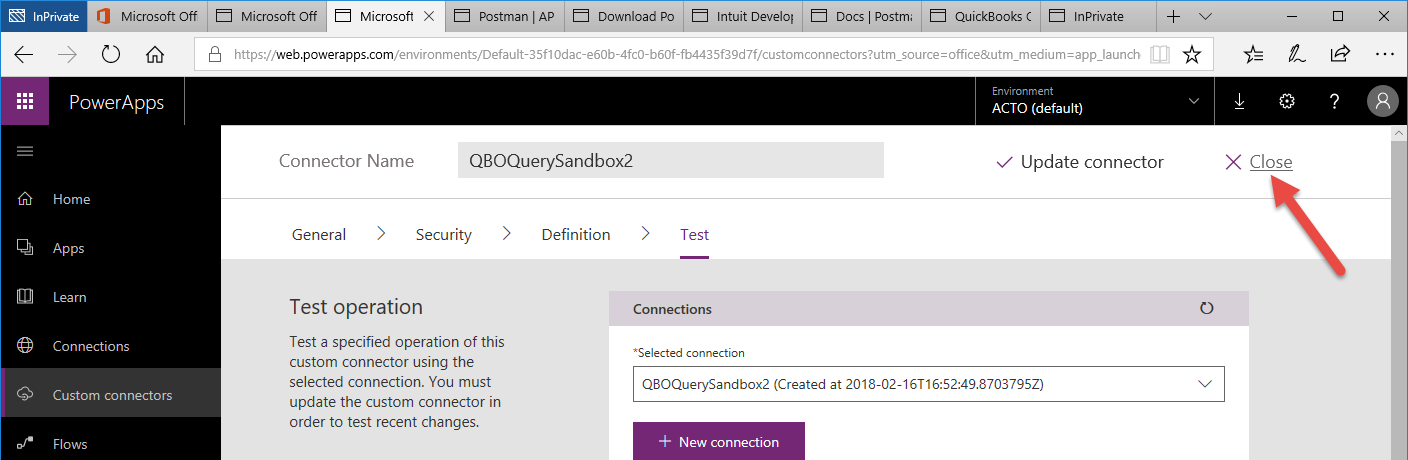Open the favorites hub icon
The width and height of the screenshot is (1408, 460).
click(x=1253, y=55)
